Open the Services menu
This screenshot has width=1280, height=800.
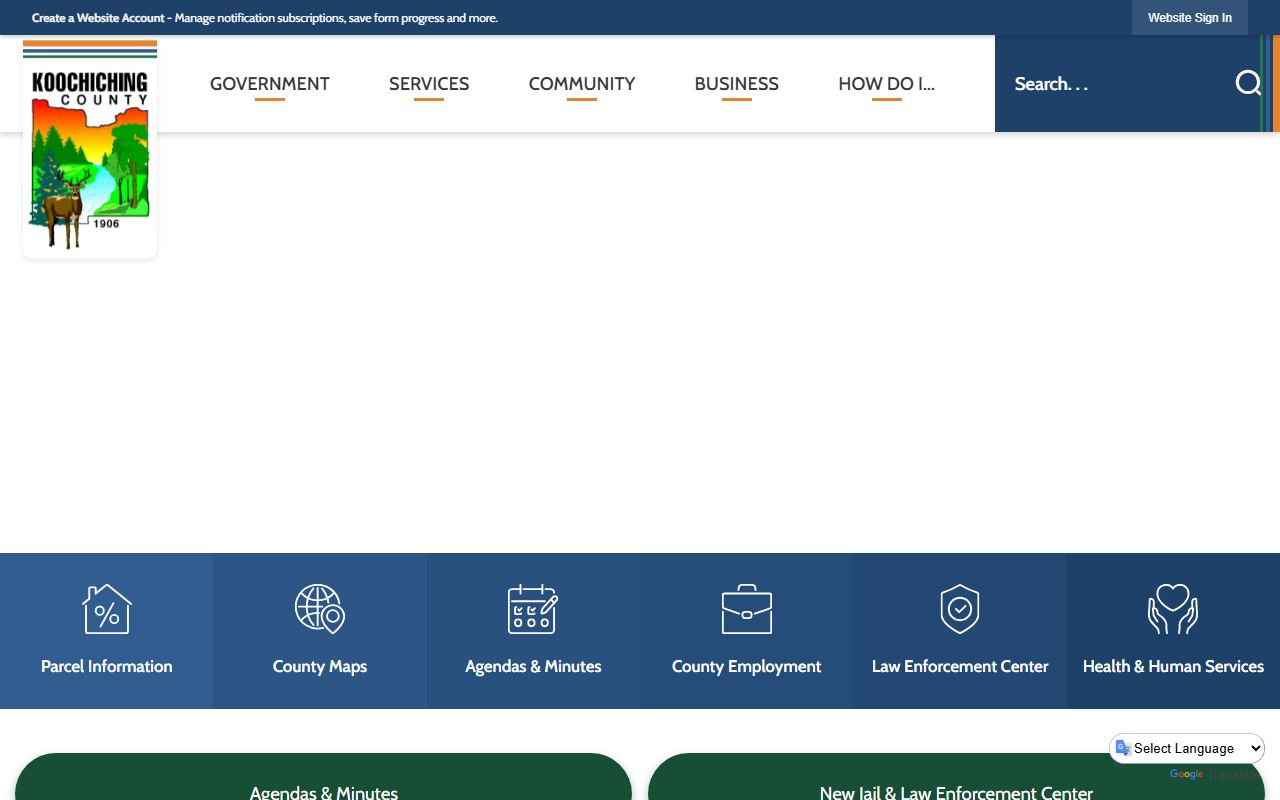point(429,84)
